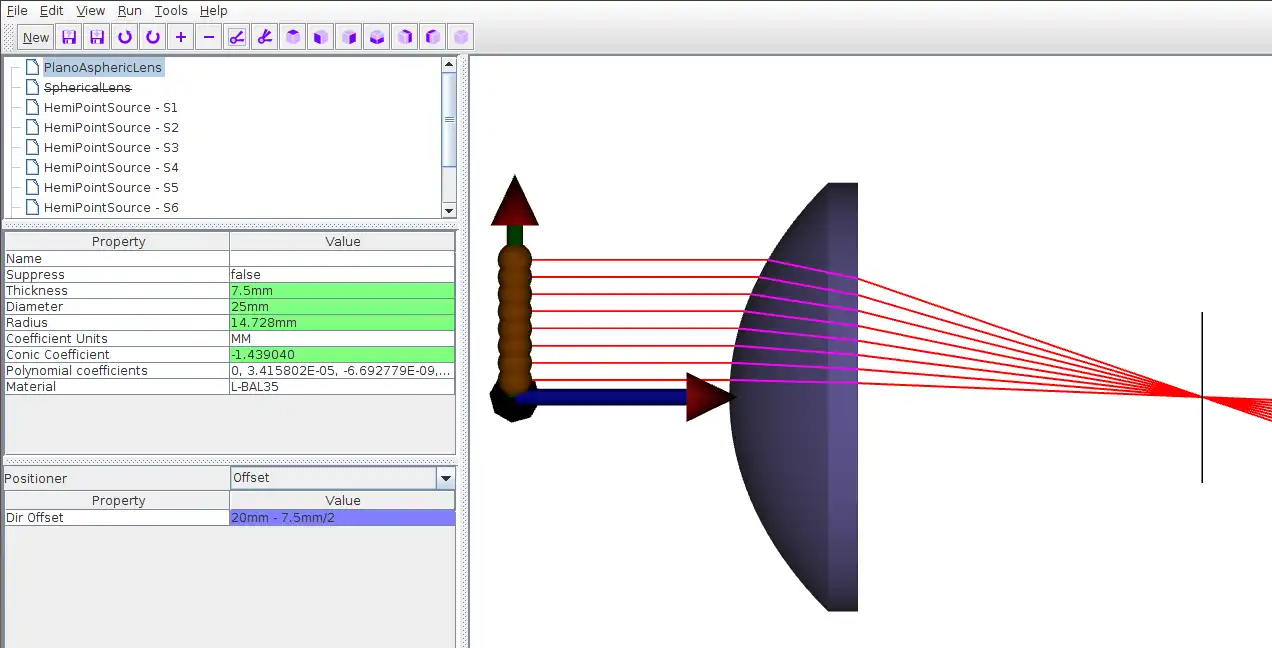This screenshot has width=1272, height=648.
Task: Toggle the highlighted ray trace icon
Action: pyautogui.click(x=237, y=37)
